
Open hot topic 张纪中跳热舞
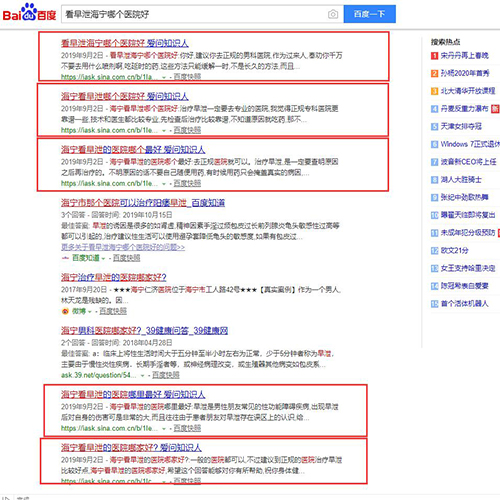click(x=465, y=198)
